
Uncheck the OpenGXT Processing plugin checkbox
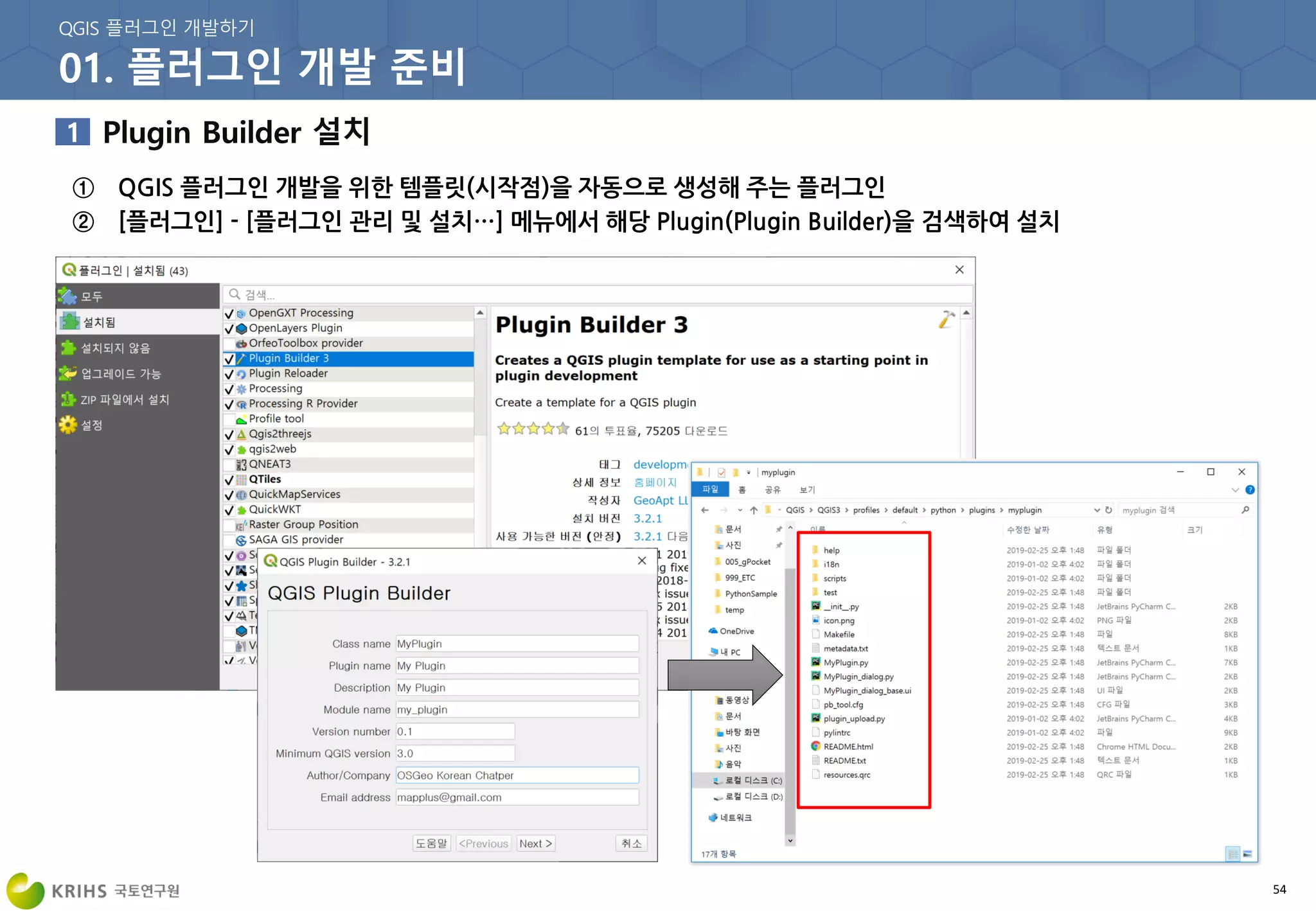tap(229, 314)
